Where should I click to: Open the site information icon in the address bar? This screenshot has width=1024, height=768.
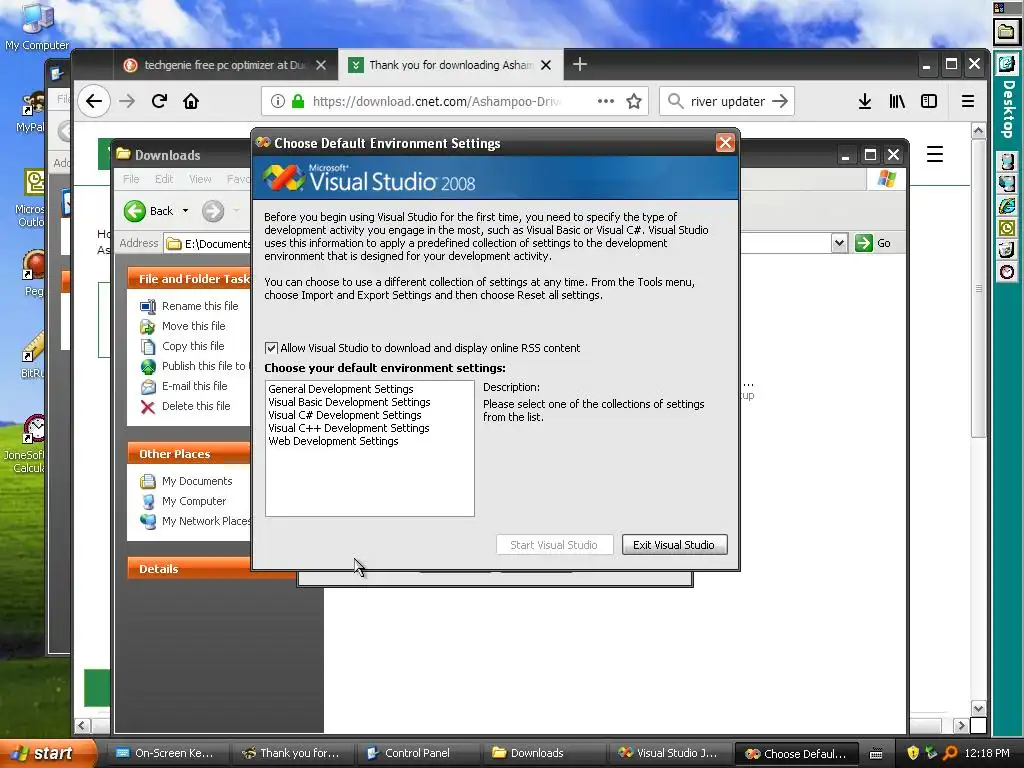point(278,101)
